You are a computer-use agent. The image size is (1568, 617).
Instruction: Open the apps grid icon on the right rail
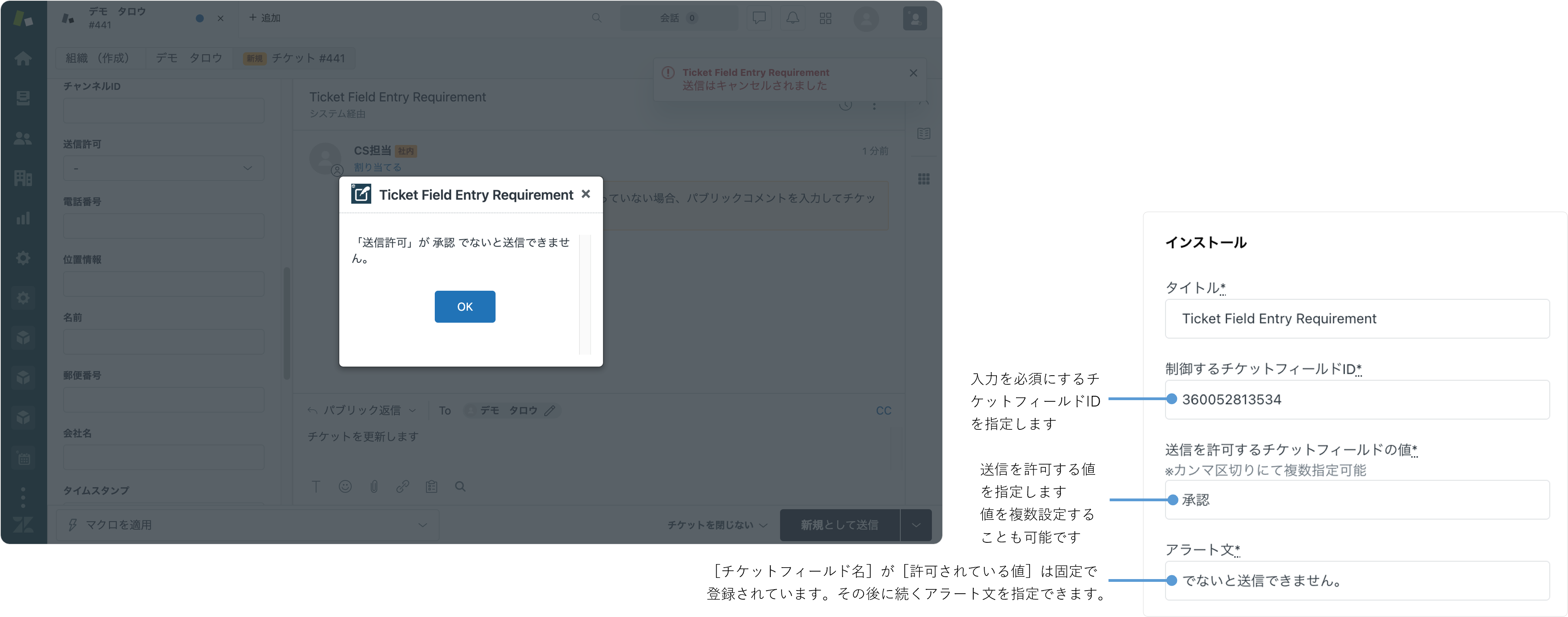point(923,179)
